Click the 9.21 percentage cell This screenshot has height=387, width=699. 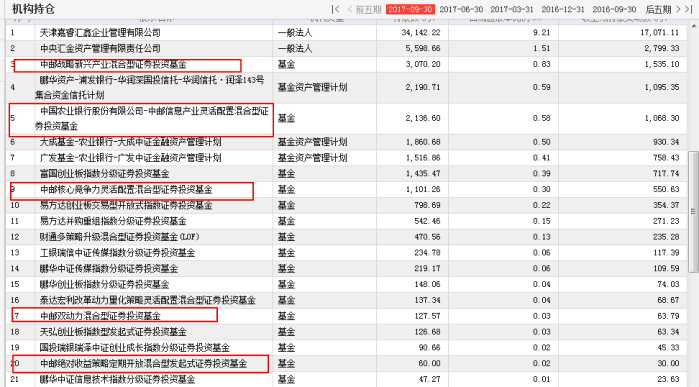541,33
